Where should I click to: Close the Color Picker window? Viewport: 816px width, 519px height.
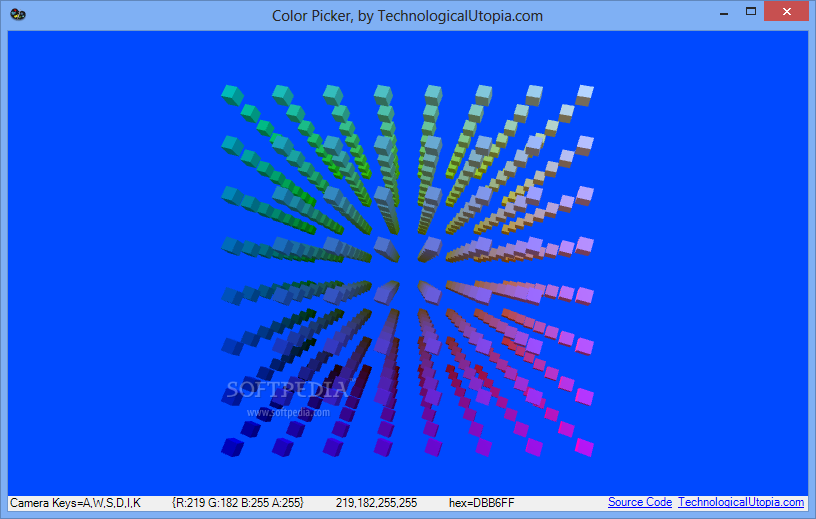786,11
